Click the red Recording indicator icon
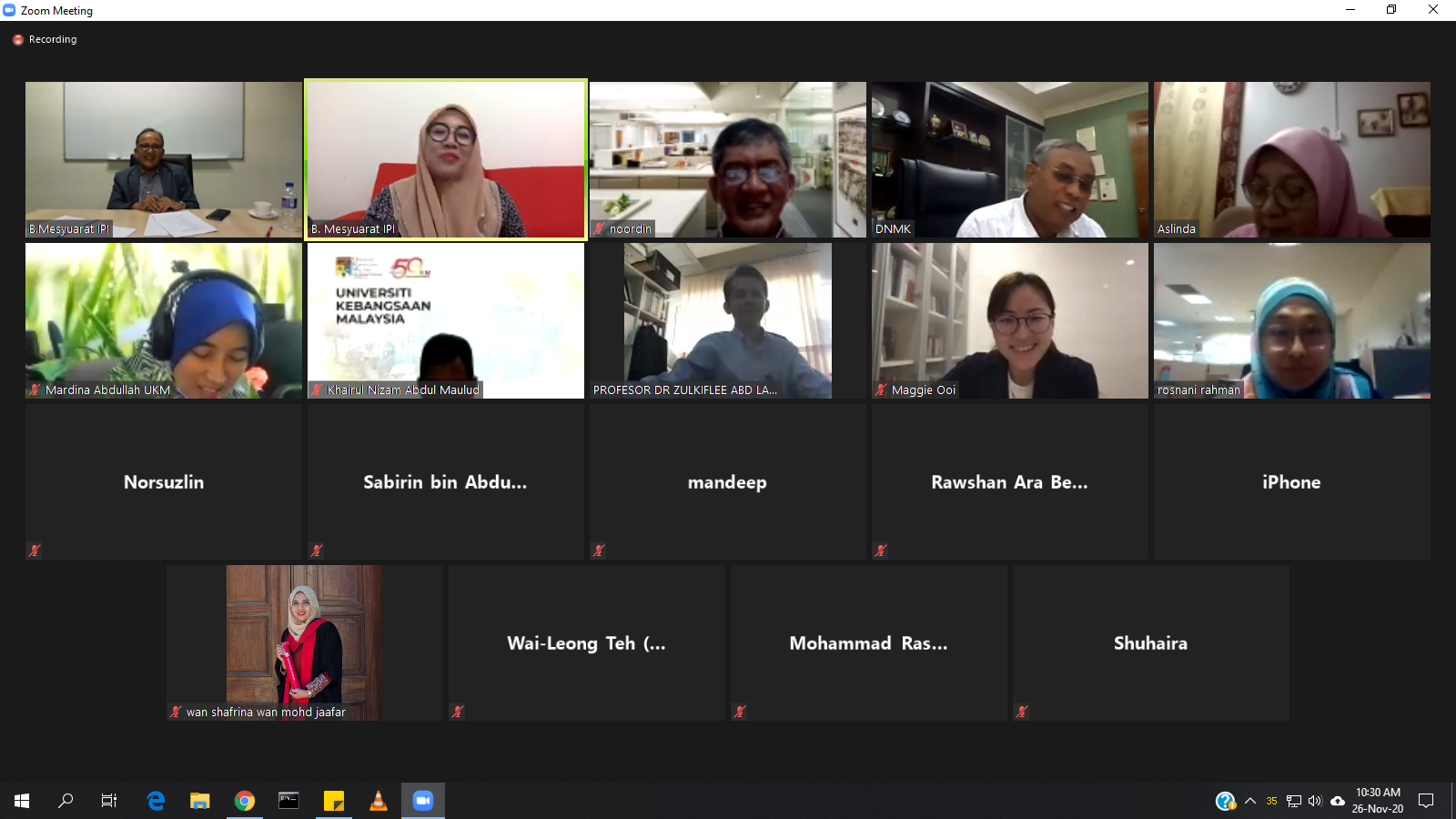The width and height of the screenshot is (1456, 819). (x=17, y=40)
